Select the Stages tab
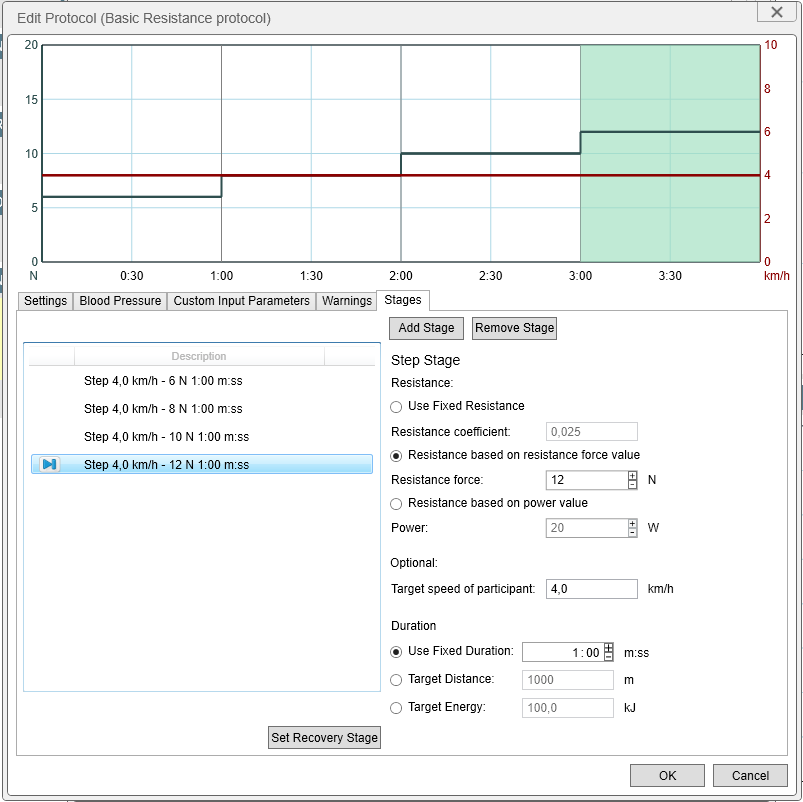Image resolution: width=803 pixels, height=802 pixels. (x=403, y=300)
